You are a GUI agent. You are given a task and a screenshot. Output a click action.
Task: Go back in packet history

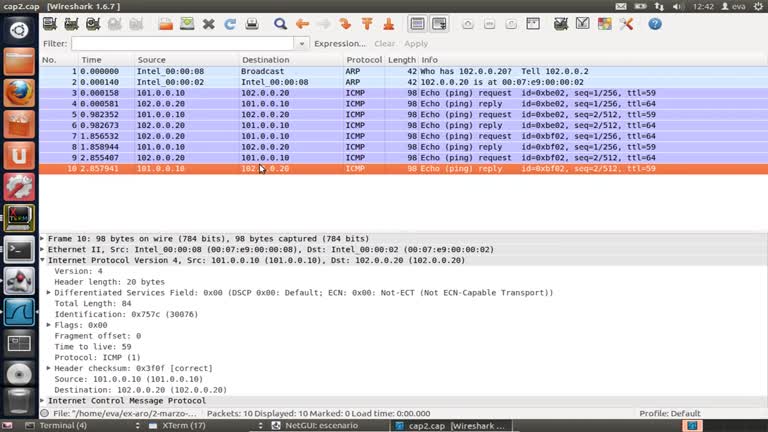[302, 24]
